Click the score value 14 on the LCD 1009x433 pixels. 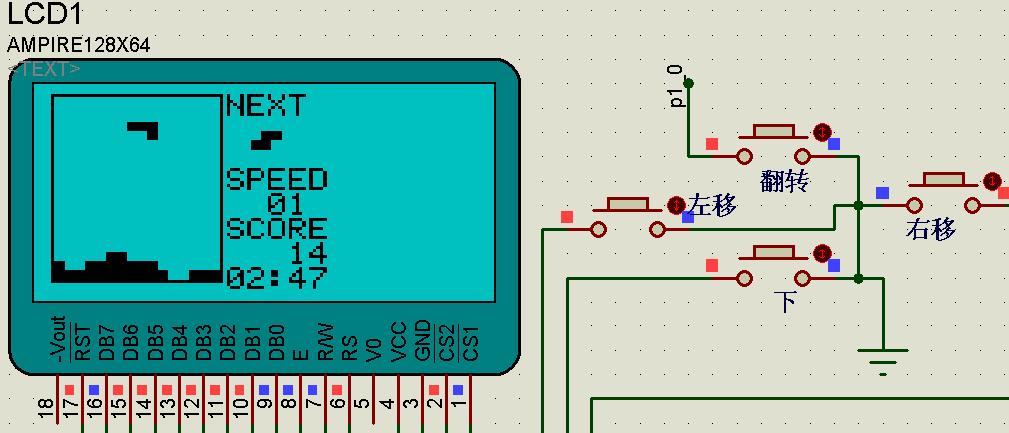click(309, 253)
